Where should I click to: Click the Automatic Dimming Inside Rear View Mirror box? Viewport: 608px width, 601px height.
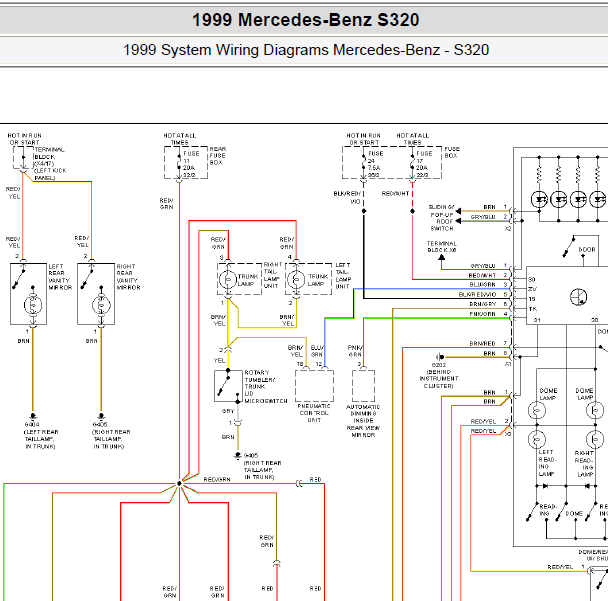point(363,386)
